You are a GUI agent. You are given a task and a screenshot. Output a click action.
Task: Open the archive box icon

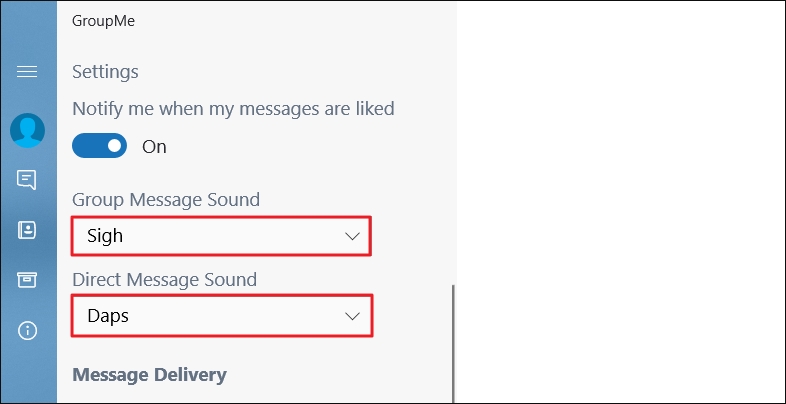27,280
